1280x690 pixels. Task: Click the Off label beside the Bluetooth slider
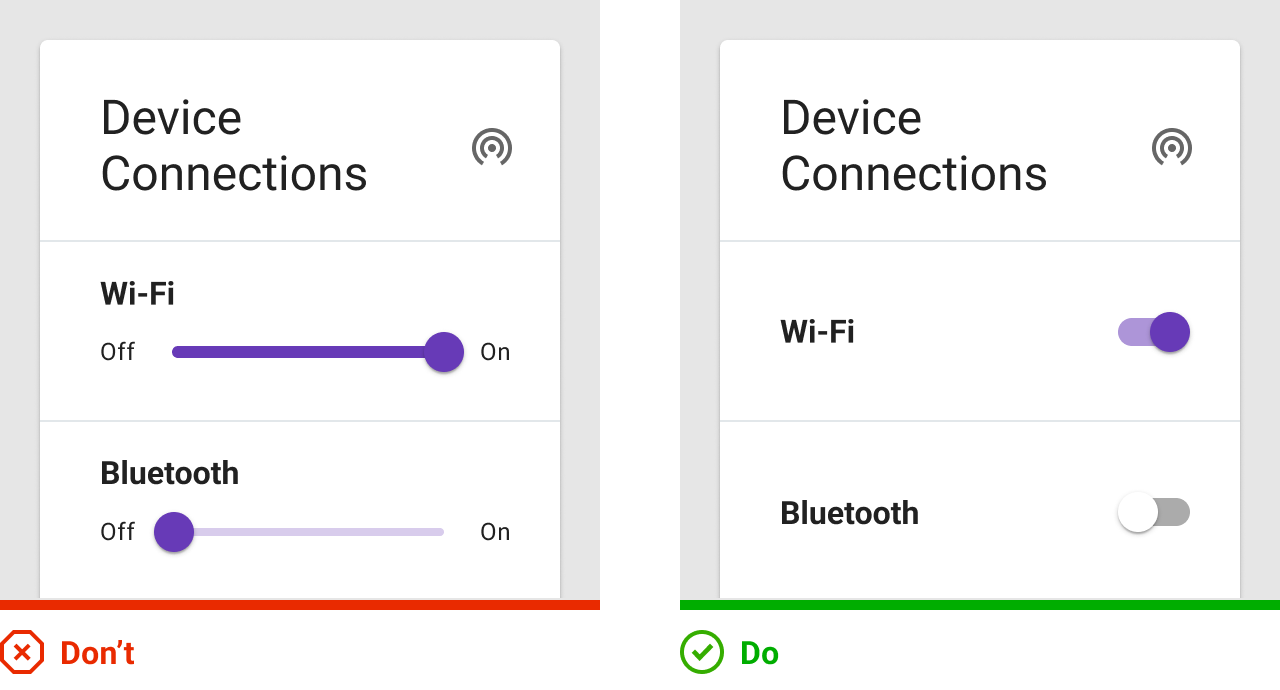[118, 532]
